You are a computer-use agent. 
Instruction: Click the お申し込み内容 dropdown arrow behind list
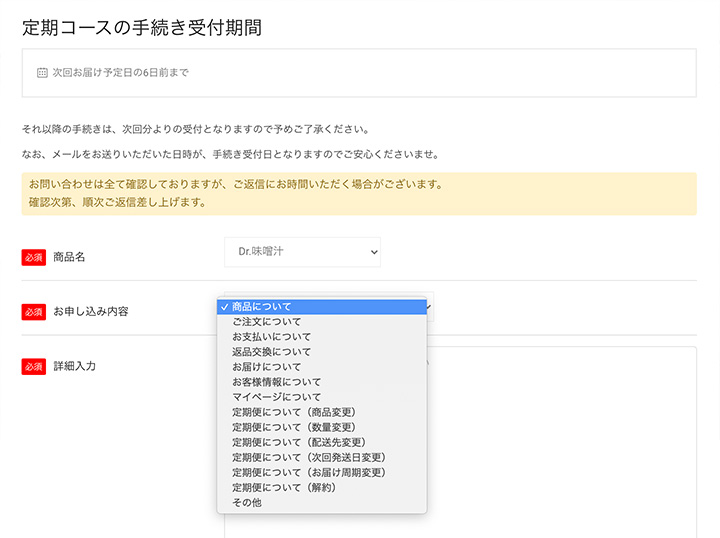429,307
